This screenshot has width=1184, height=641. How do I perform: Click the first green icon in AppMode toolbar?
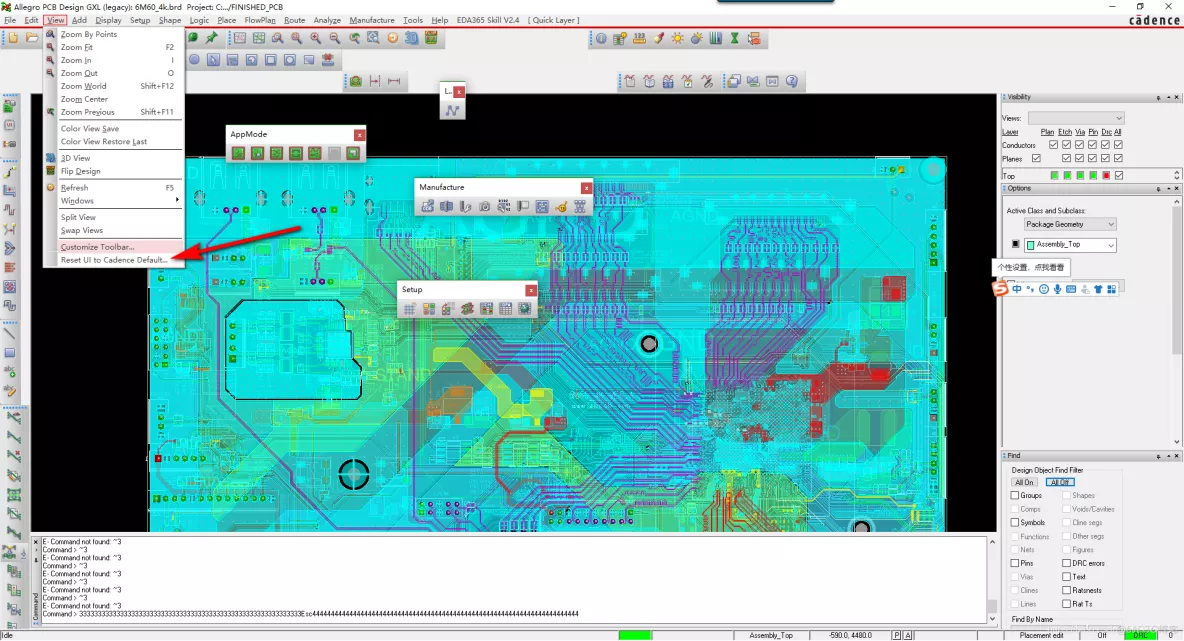(239, 153)
